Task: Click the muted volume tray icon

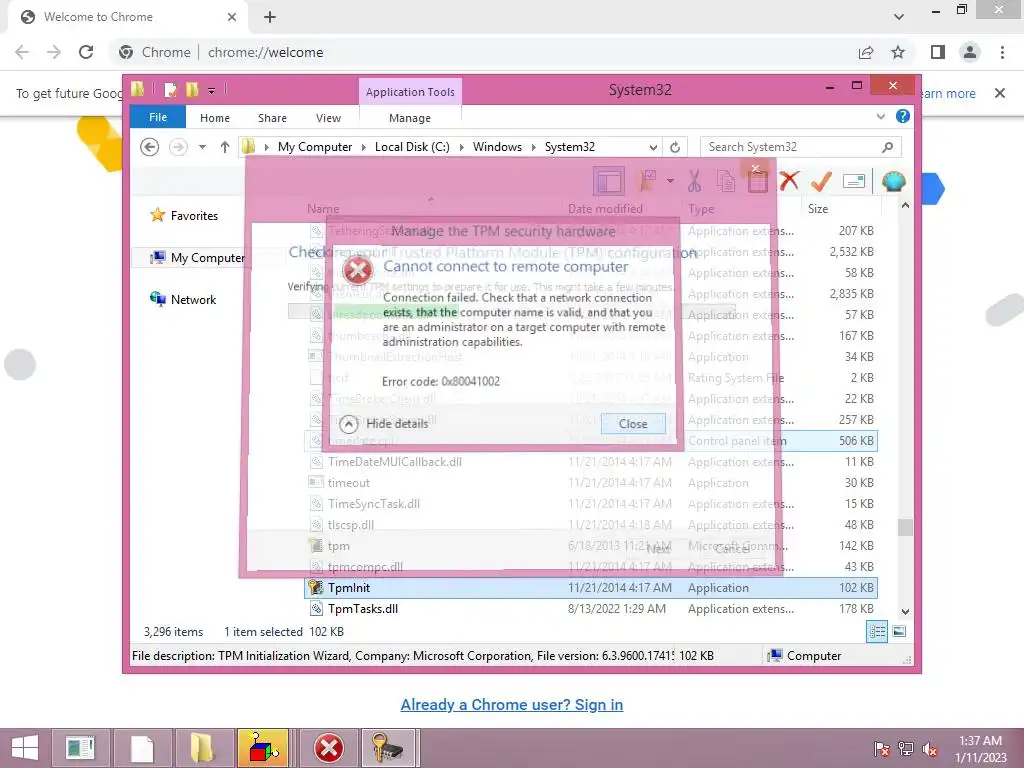Action: [x=930, y=749]
